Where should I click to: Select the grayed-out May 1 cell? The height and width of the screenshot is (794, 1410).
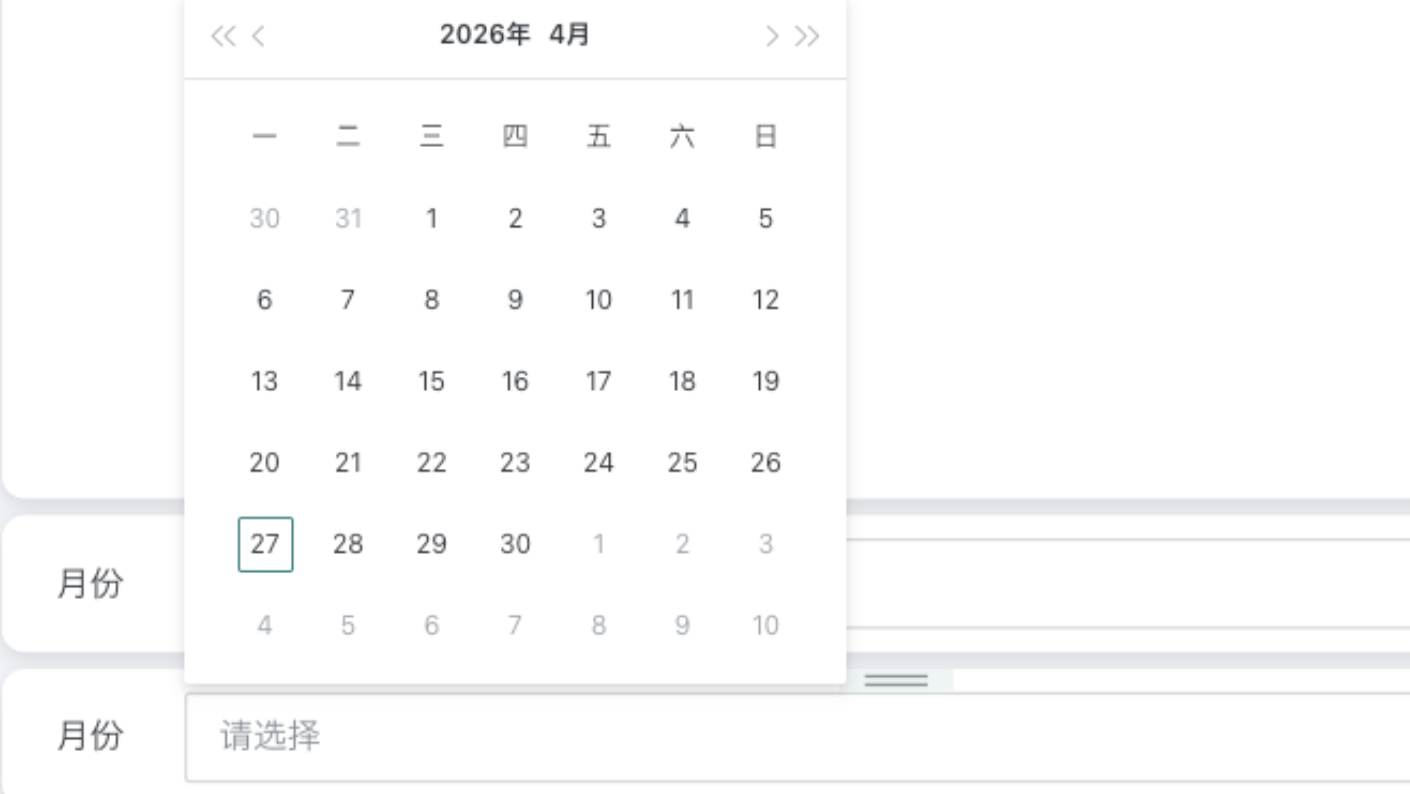pyautogui.click(x=598, y=543)
